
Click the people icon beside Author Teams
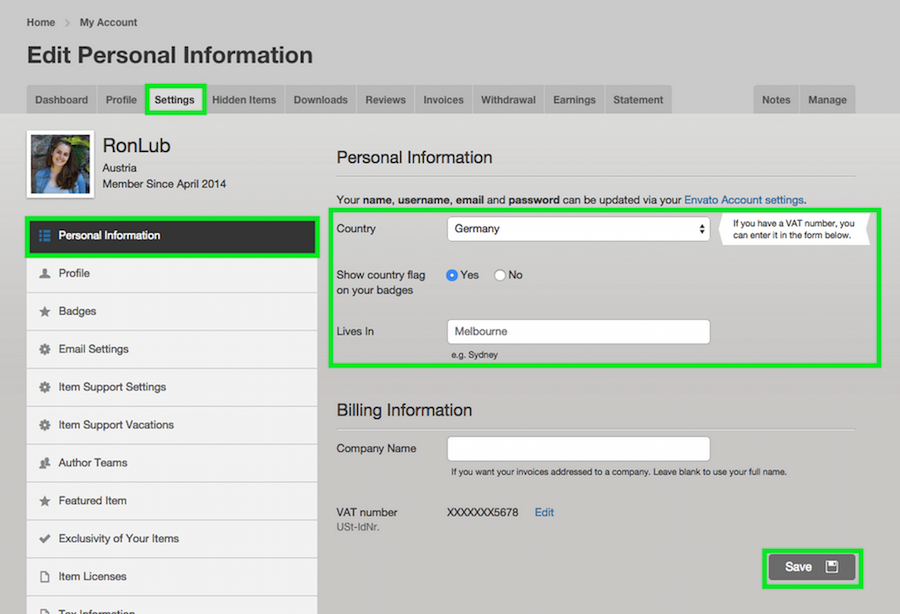pos(44,463)
